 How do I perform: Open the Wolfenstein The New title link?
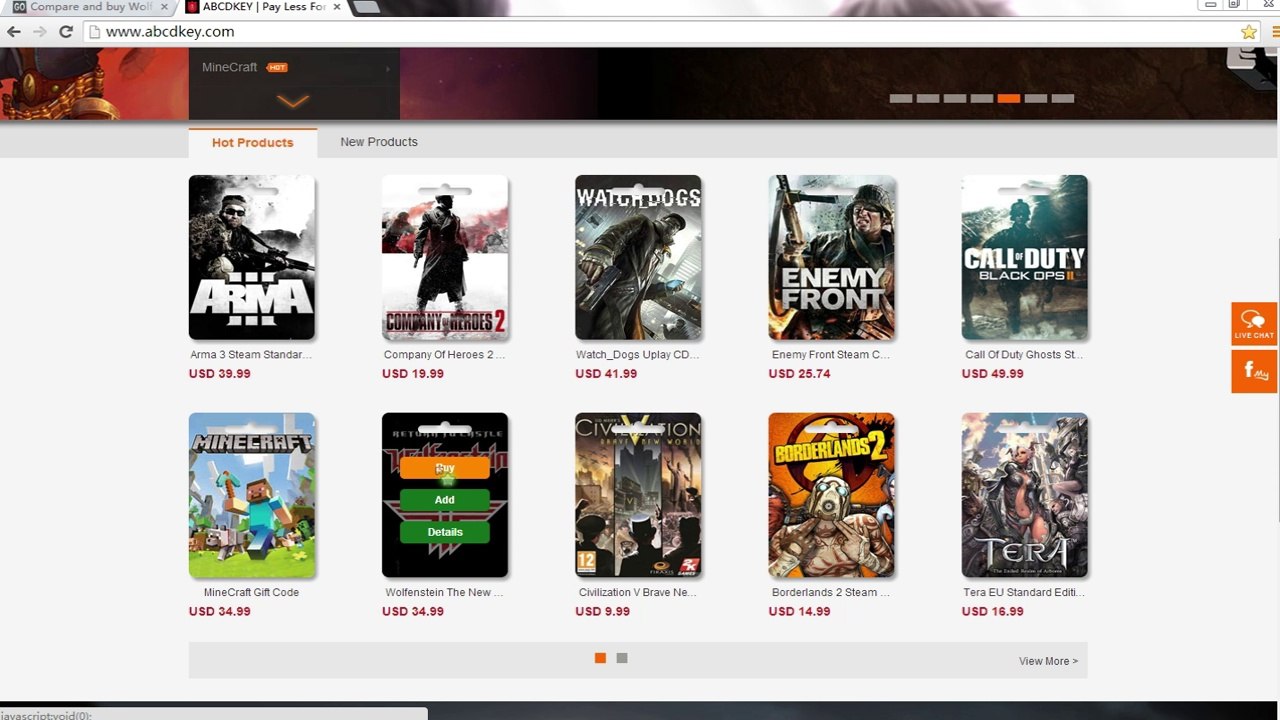pyautogui.click(x=444, y=593)
